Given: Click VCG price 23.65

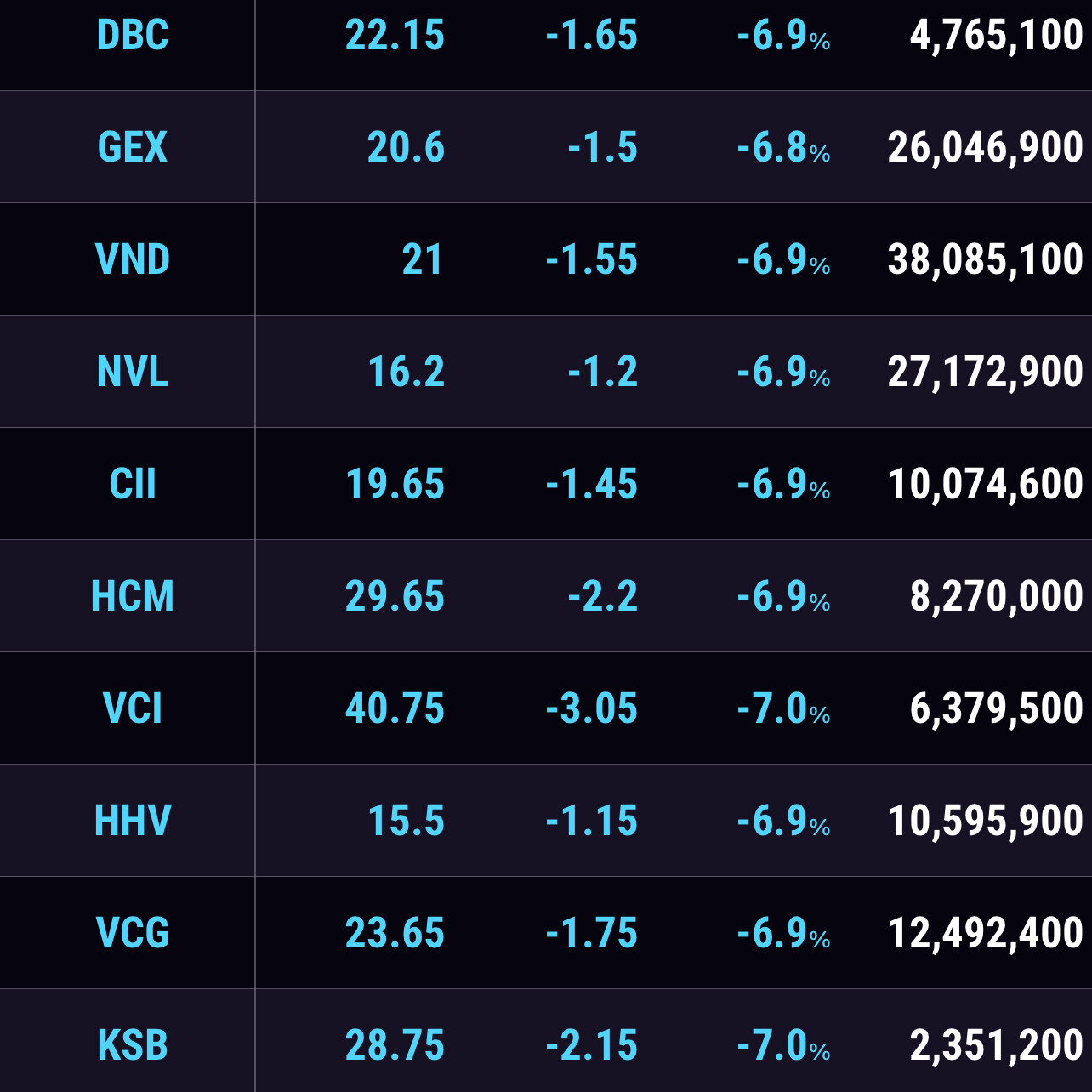Looking at the screenshot, I should coord(395,933).
